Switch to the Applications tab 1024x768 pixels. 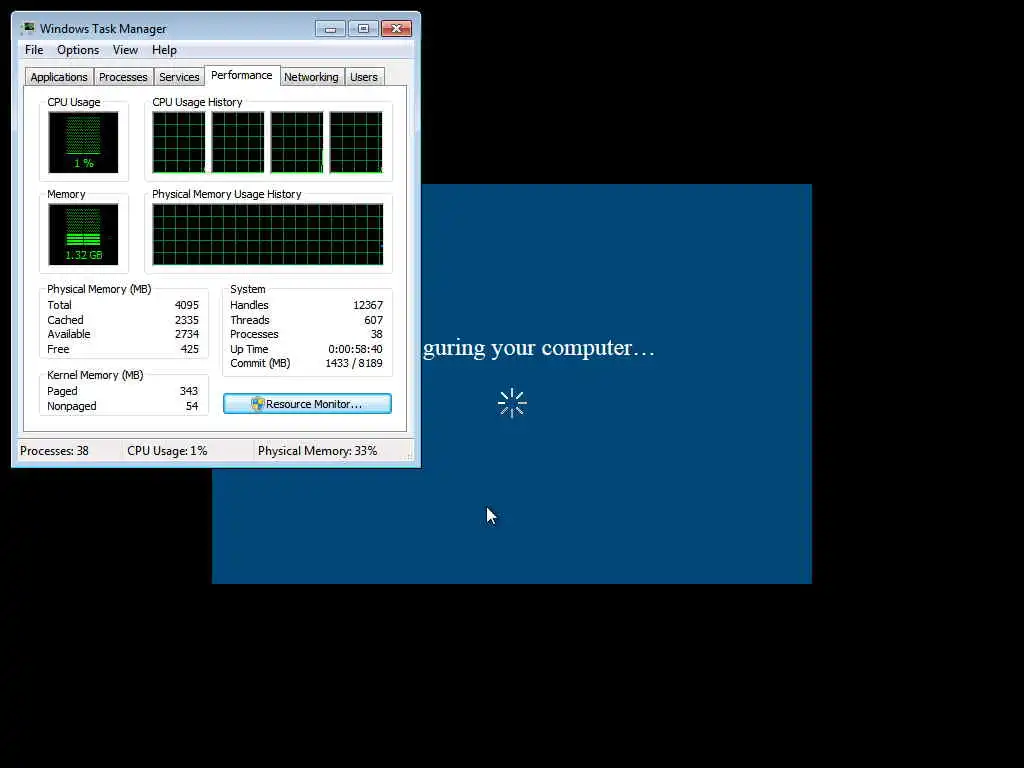tap(59, 77)
